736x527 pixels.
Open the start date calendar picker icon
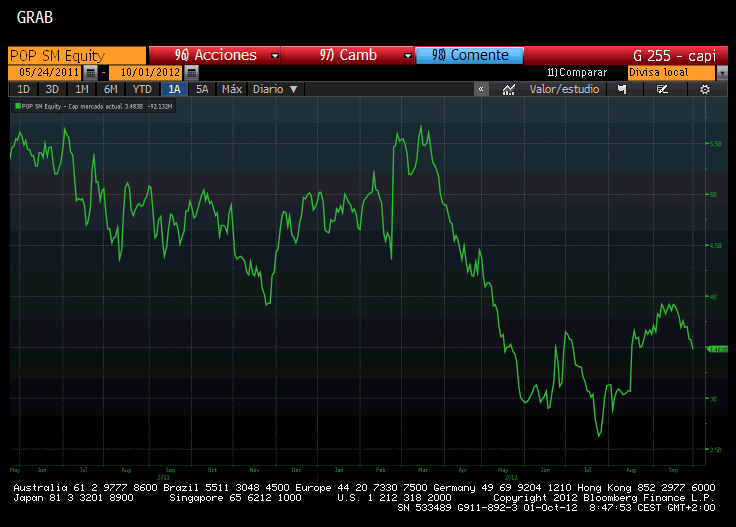click(x=91, y=73)
